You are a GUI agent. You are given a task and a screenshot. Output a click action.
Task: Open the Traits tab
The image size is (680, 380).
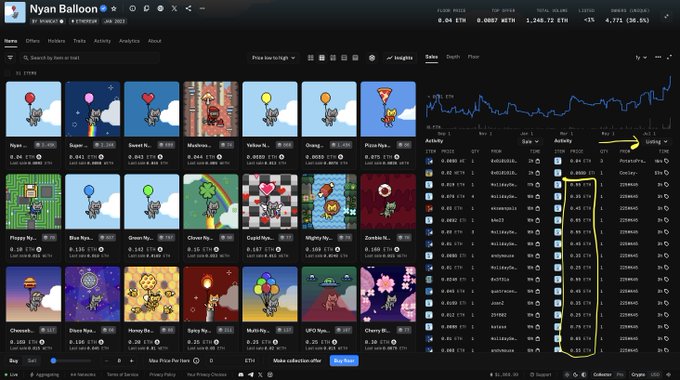click(x=79, y=41)
